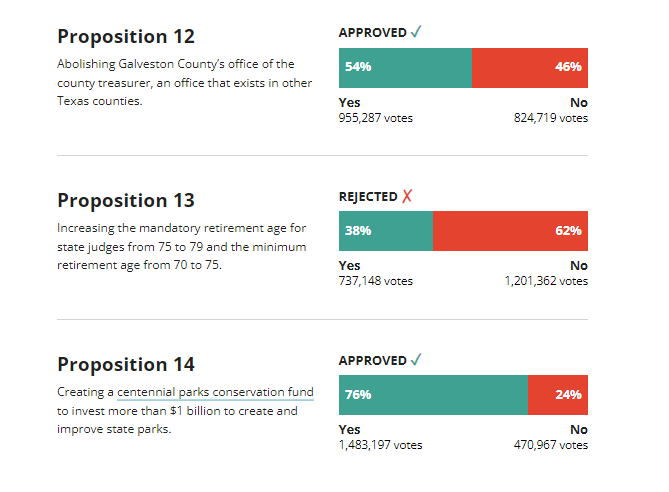Click the REJECTED status label

(x=368, y=196)
